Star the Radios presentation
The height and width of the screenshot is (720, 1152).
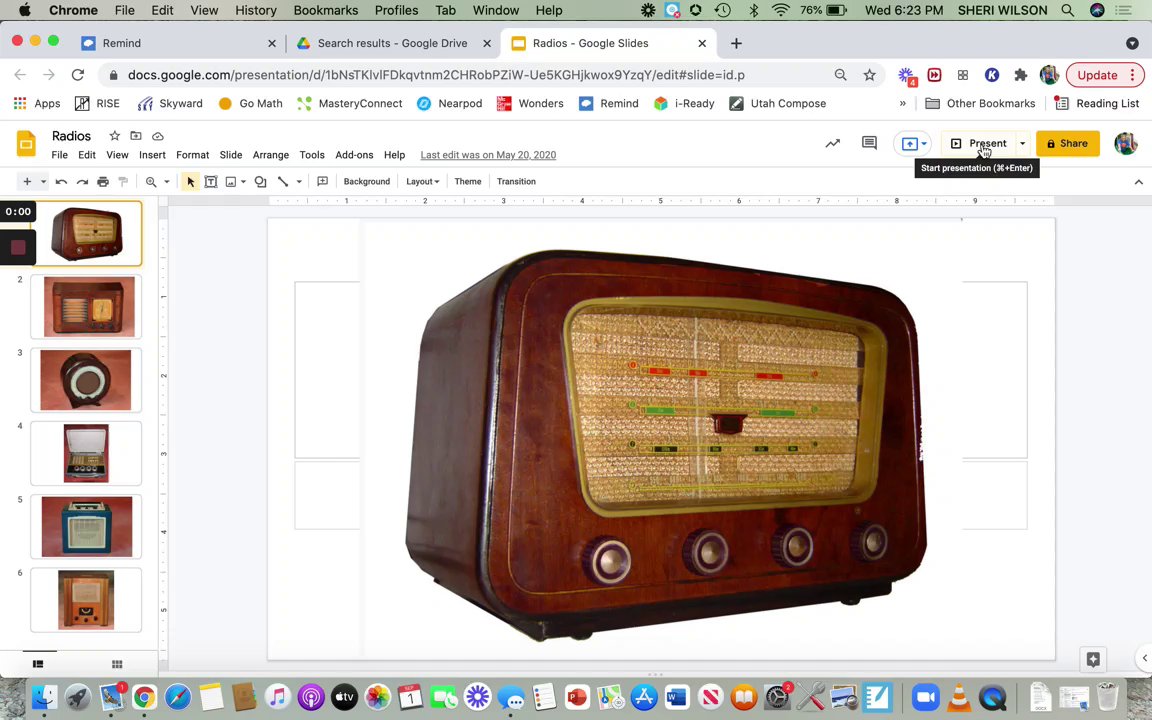pyautogui.click(x=115, y=136)
